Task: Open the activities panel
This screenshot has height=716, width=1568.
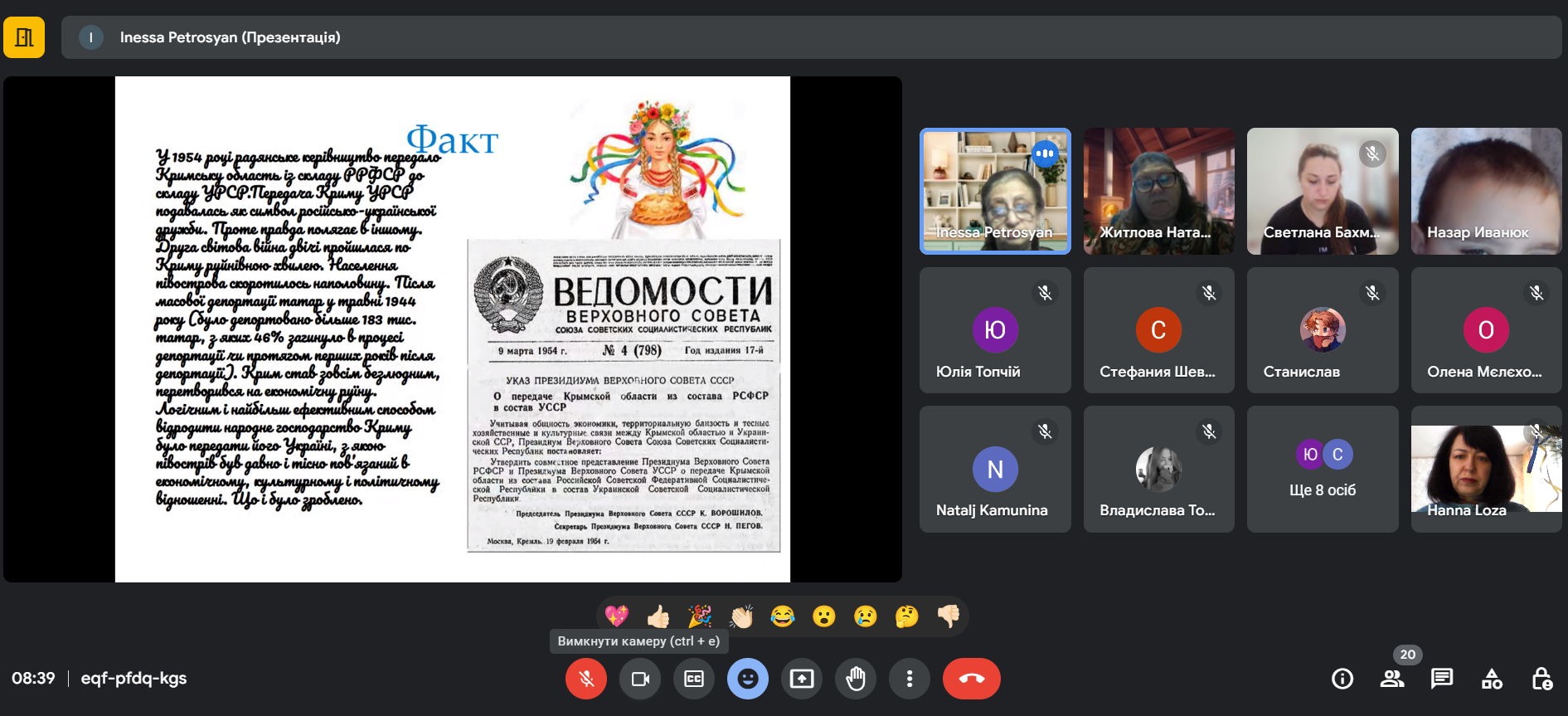Action: tap(1492, 679)
